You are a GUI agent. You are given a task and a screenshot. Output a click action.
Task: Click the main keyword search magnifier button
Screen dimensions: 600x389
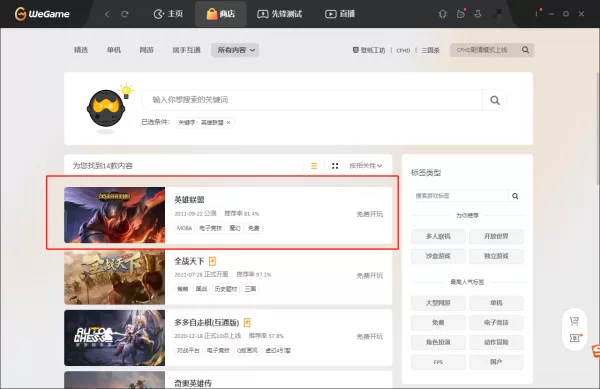coord(495,100)
